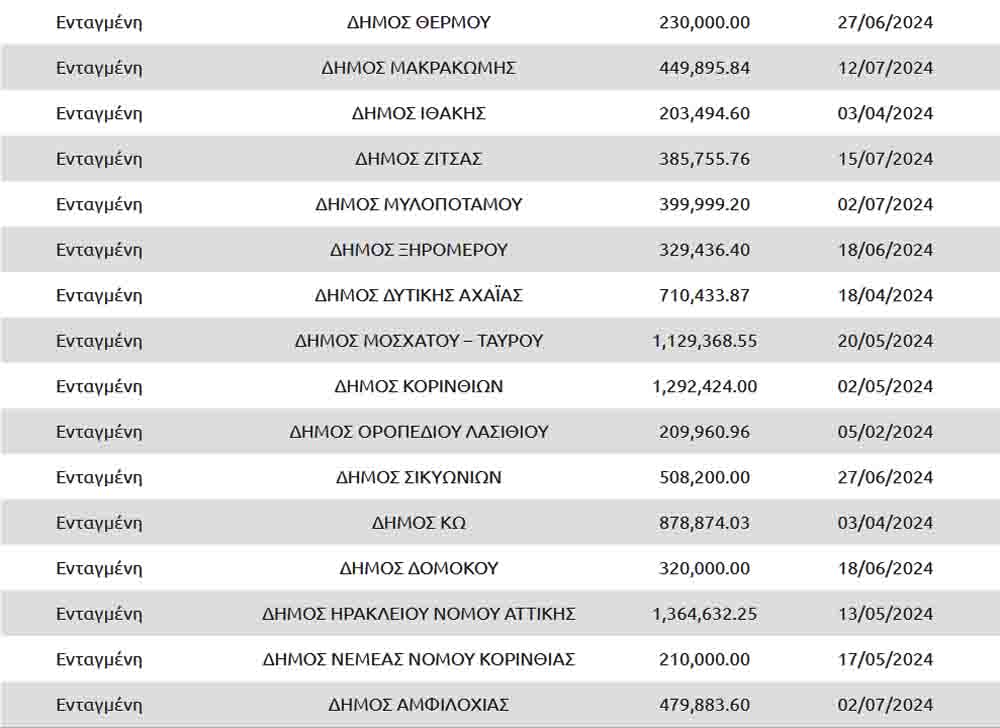Click the Ενταγμένη status for ΔΗΜΟΣ ΘΕΡΜΟΥ
1000x728 pixels.
pos(99,22)
